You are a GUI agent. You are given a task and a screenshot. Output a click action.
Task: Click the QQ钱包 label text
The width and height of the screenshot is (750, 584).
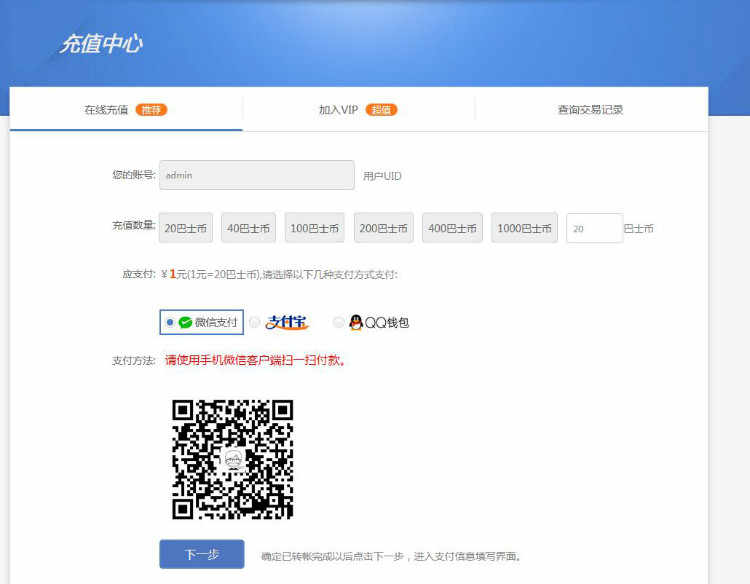pyautogui.click(x=387, y=322)
